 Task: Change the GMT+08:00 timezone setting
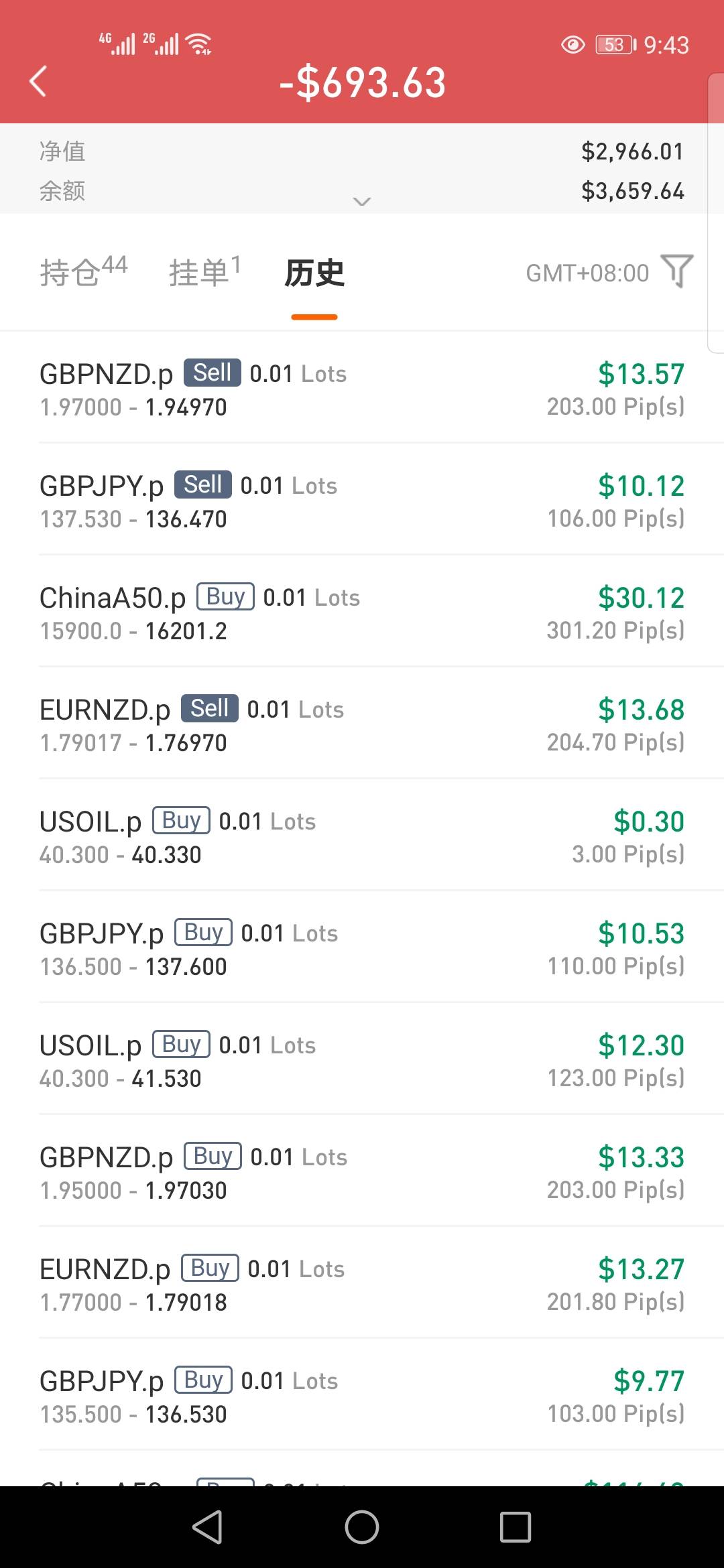coord(587,273)
